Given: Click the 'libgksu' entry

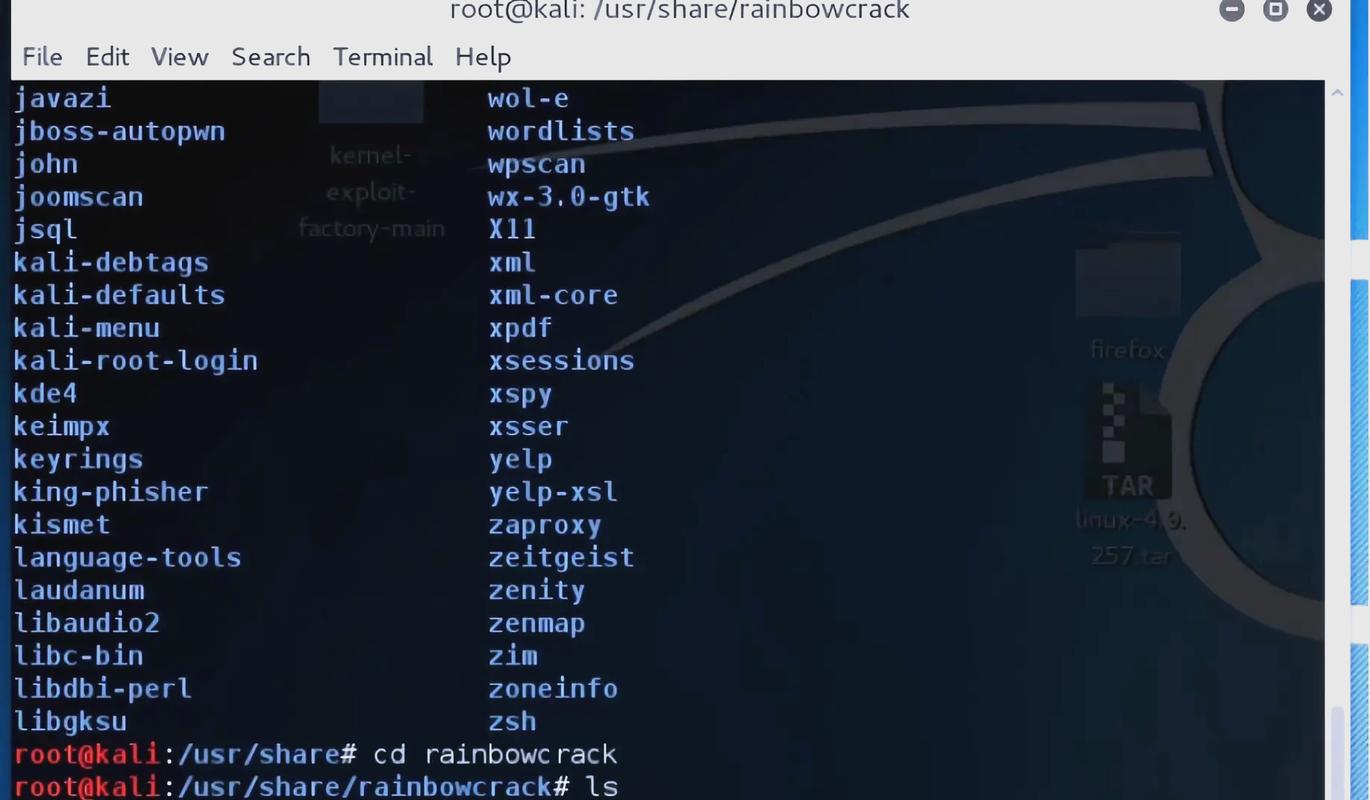Looking at the screenshot, I should pyautogui.click(x=70, y=722).
